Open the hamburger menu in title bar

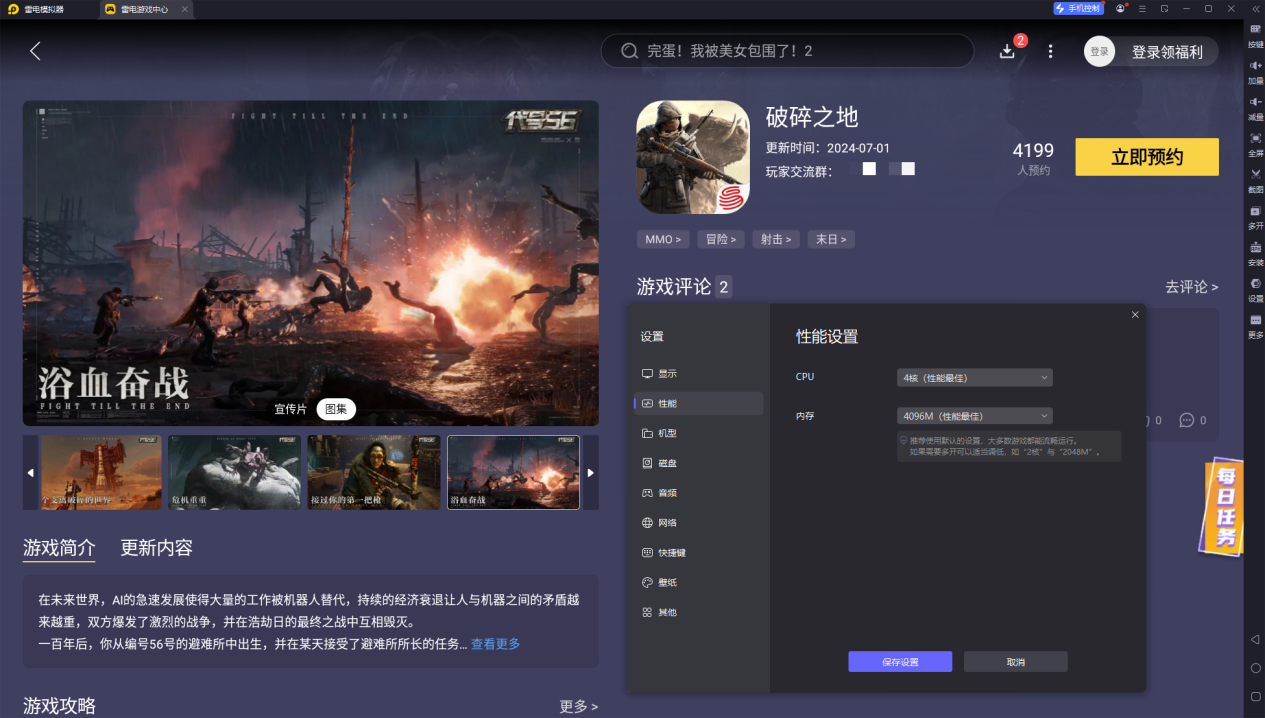[1142, 8]
